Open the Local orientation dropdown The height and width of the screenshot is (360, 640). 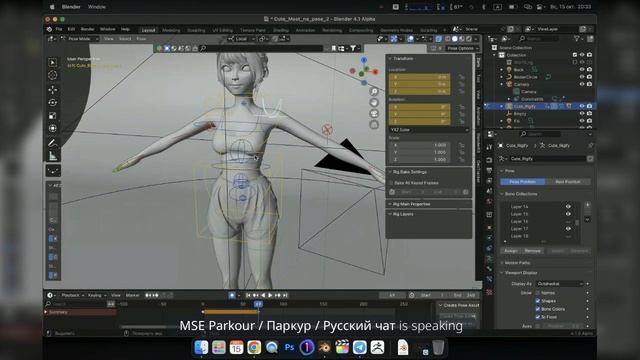[241, 39]
